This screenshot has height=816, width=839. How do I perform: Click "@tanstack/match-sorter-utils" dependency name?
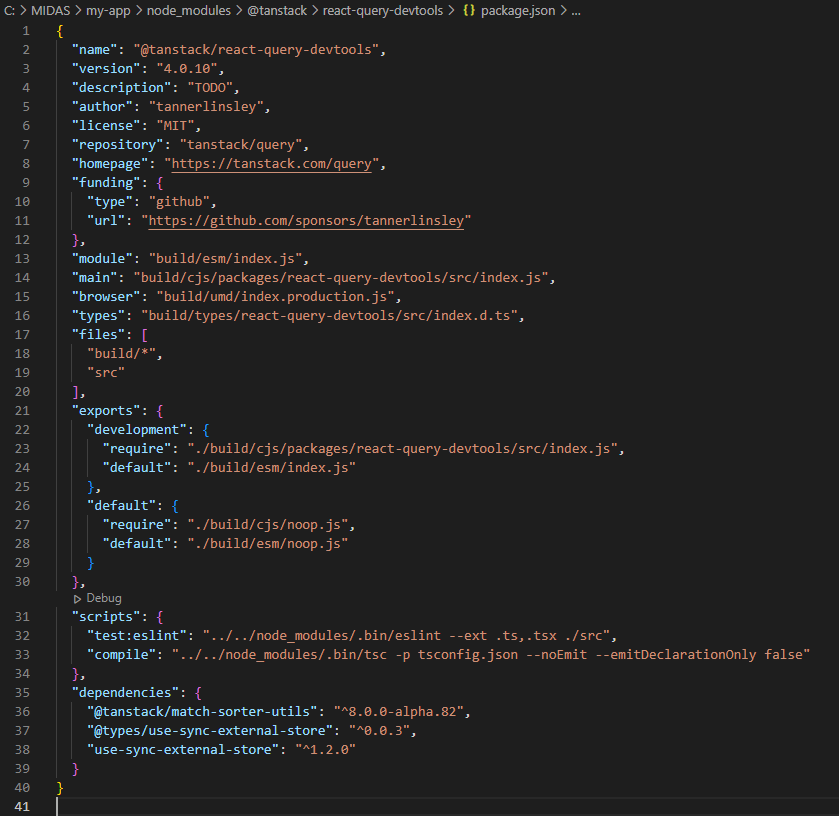tap(202, 712)
